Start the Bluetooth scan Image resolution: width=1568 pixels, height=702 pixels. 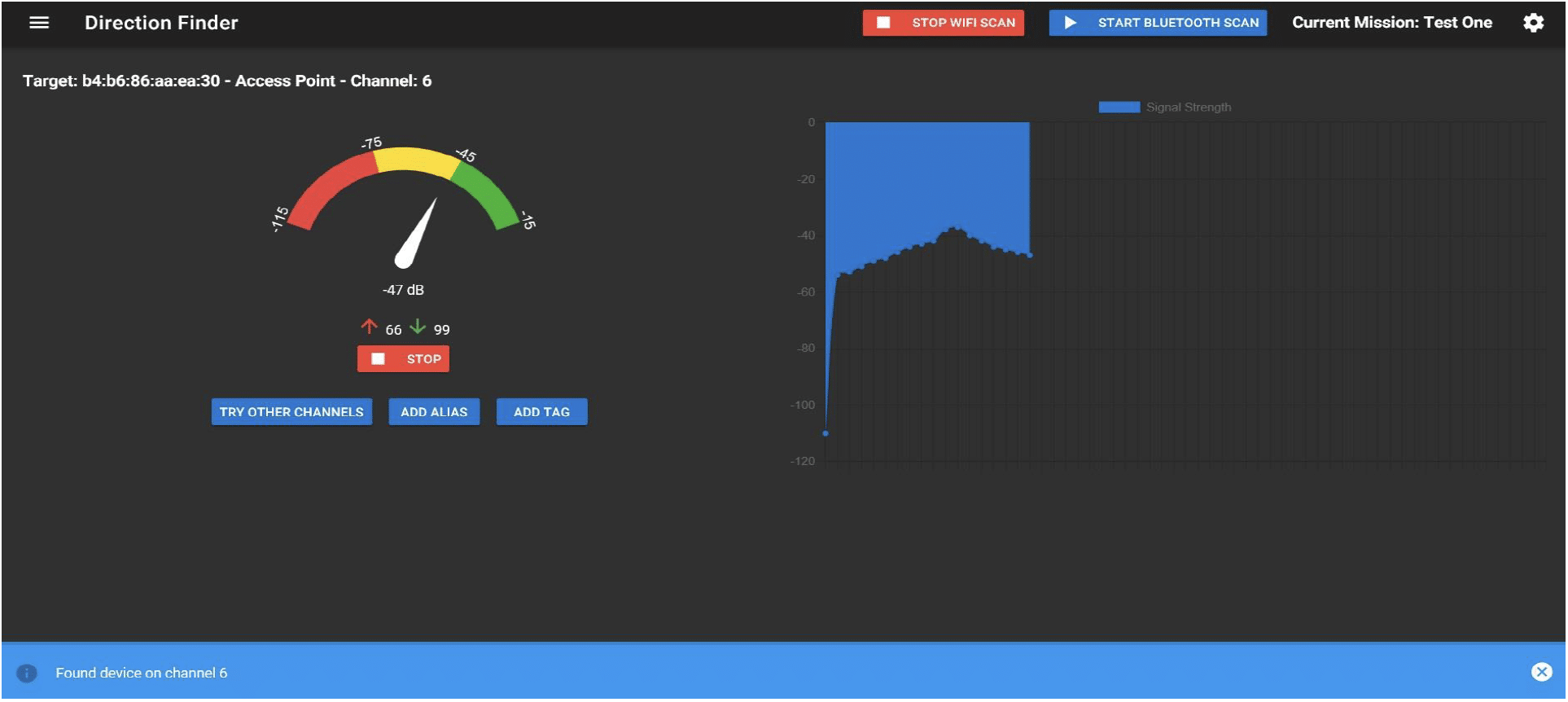(x=1158, y=23)
